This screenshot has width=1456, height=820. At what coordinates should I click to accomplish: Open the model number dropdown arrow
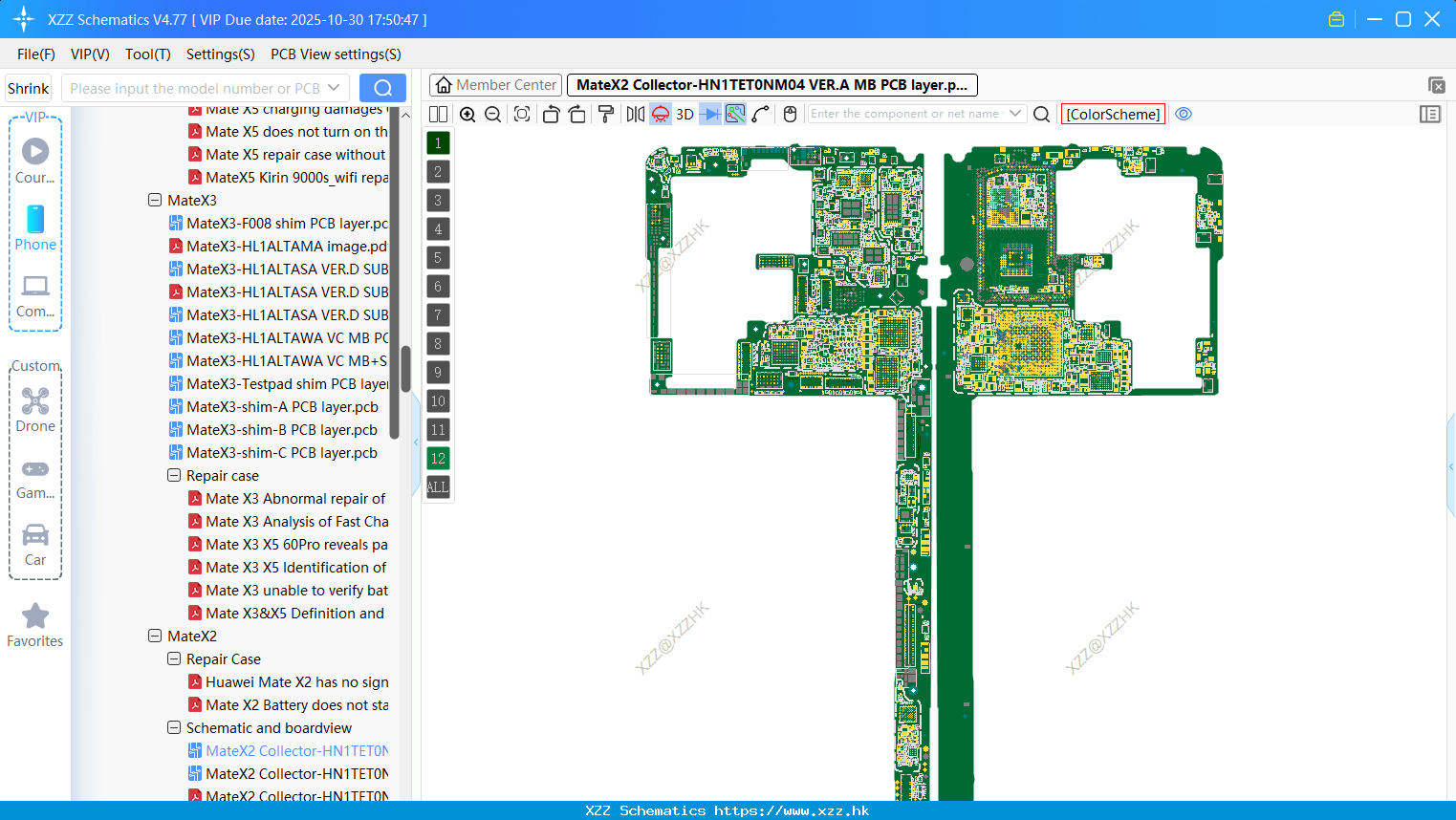334,88
